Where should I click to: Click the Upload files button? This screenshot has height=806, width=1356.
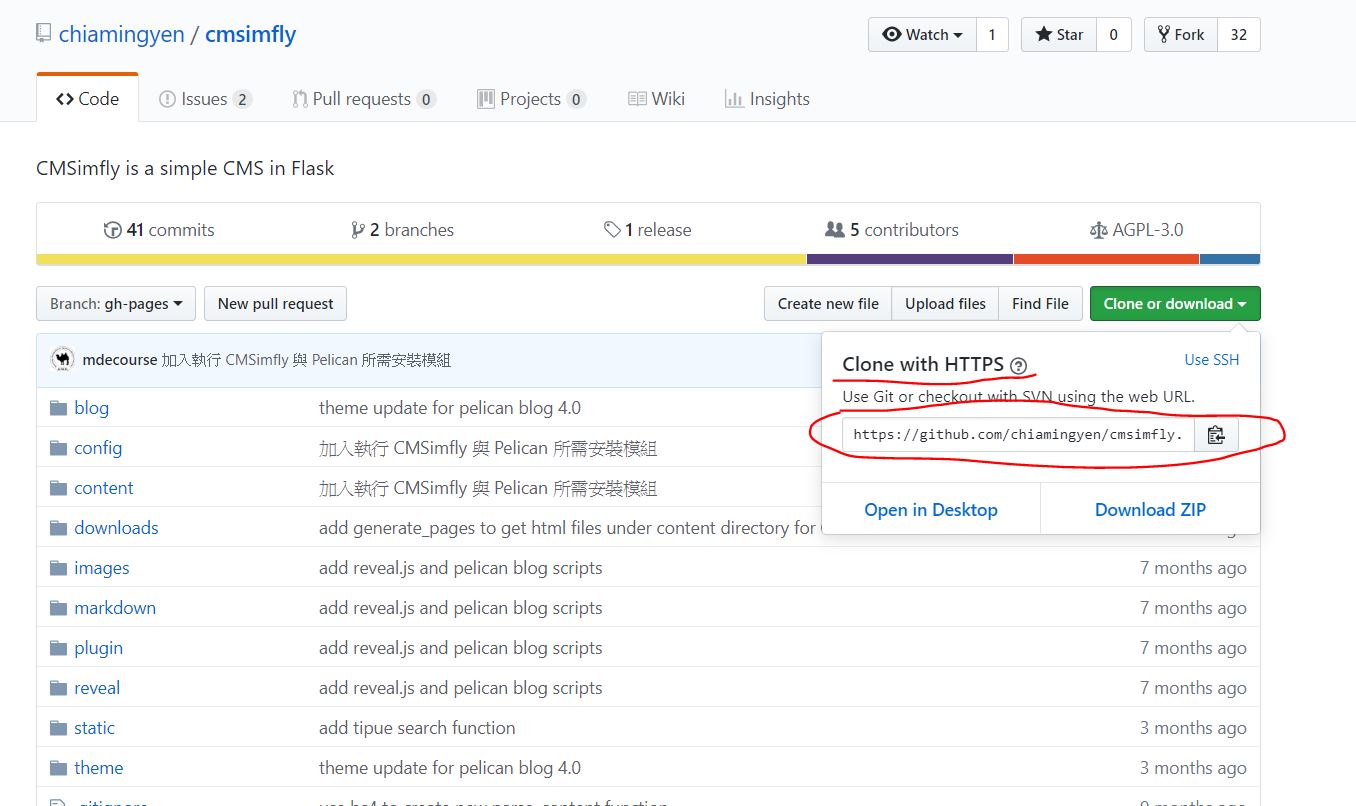[x=945, y=304]
